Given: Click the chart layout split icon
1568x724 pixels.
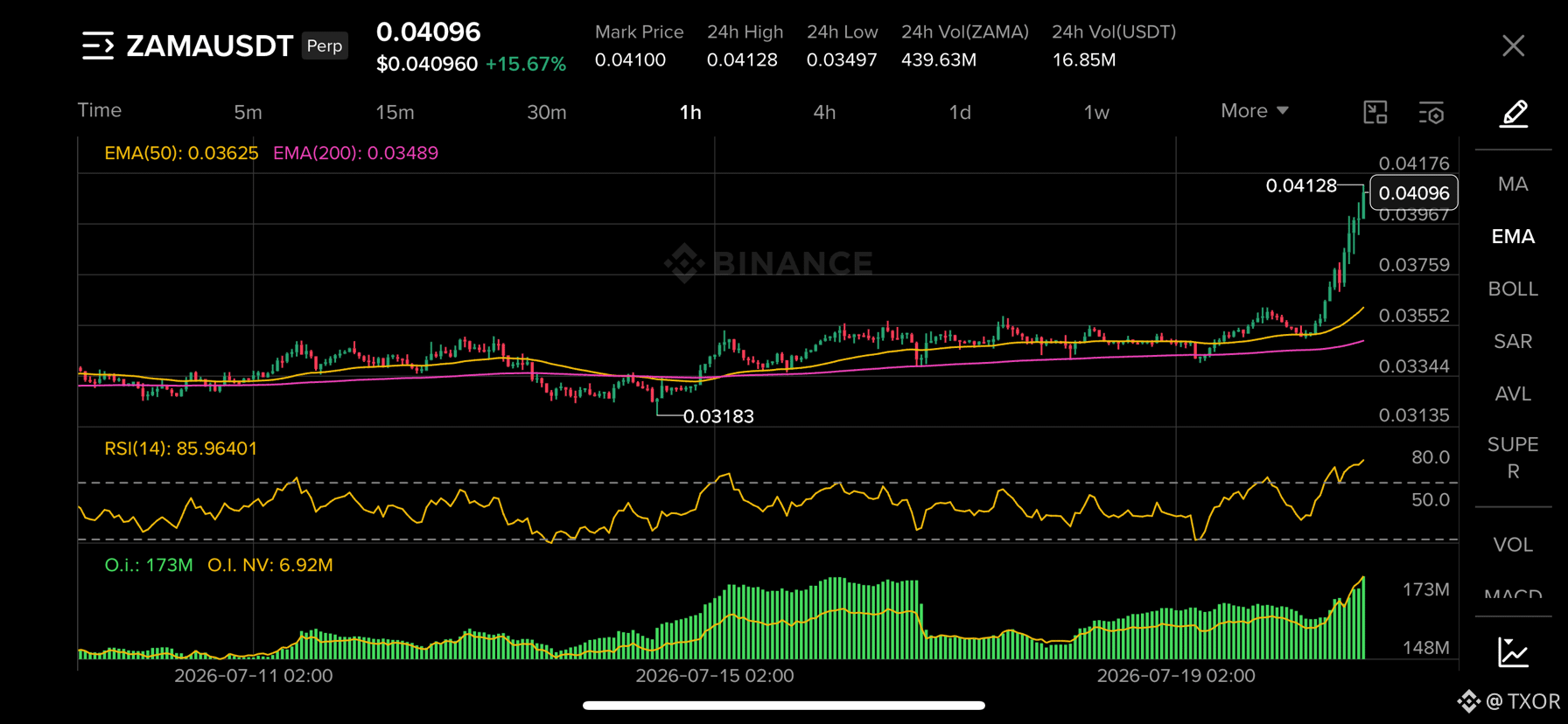Looking at the screenshot, I should [1375, 112].
